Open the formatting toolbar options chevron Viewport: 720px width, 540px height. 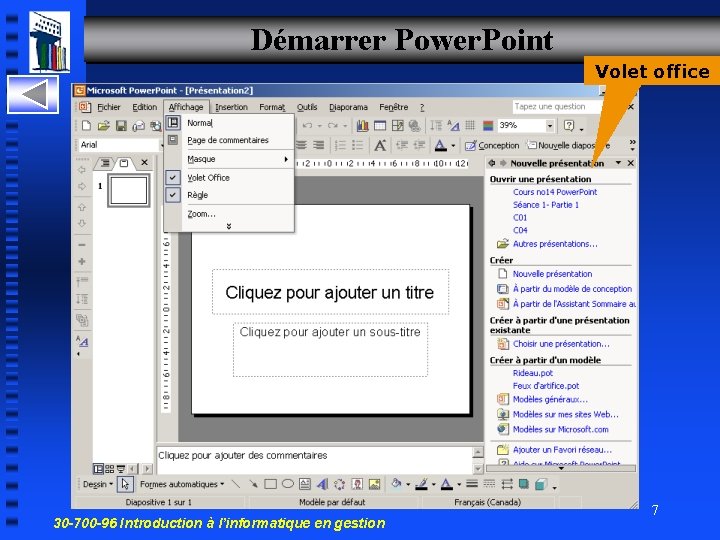632,145
